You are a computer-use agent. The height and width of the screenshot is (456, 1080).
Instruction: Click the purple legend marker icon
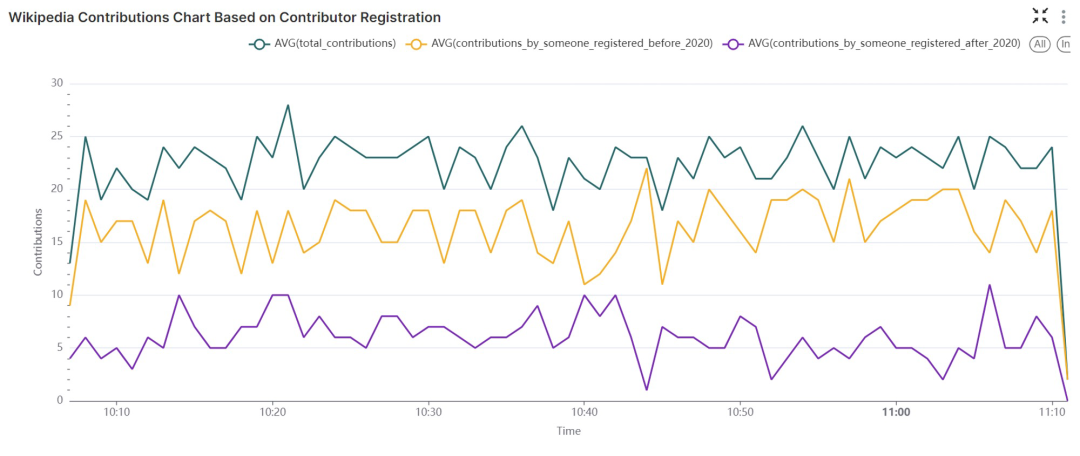click(x=734, y=44)
